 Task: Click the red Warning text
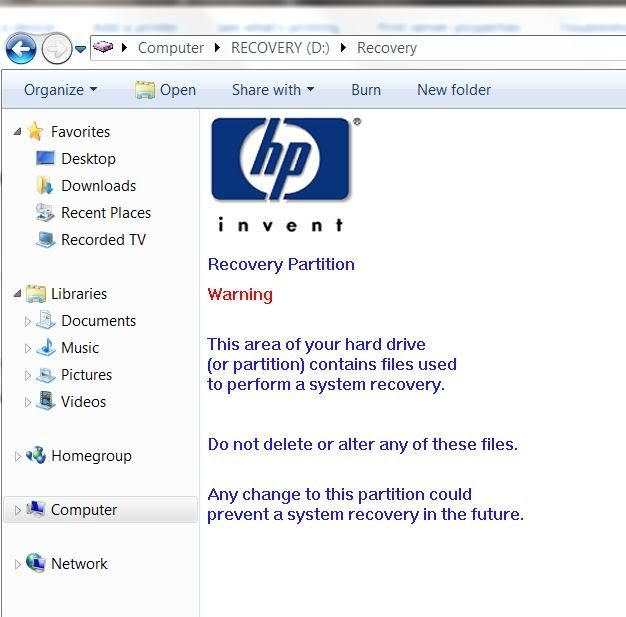[240, 294]
